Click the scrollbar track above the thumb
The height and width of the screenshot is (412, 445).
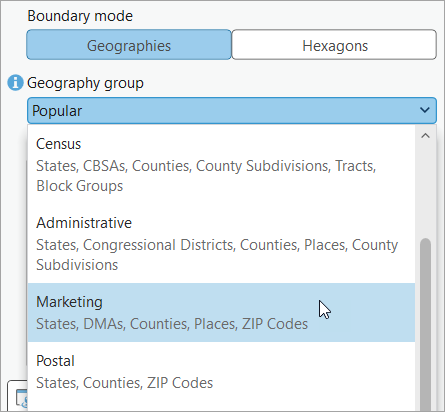425,190
